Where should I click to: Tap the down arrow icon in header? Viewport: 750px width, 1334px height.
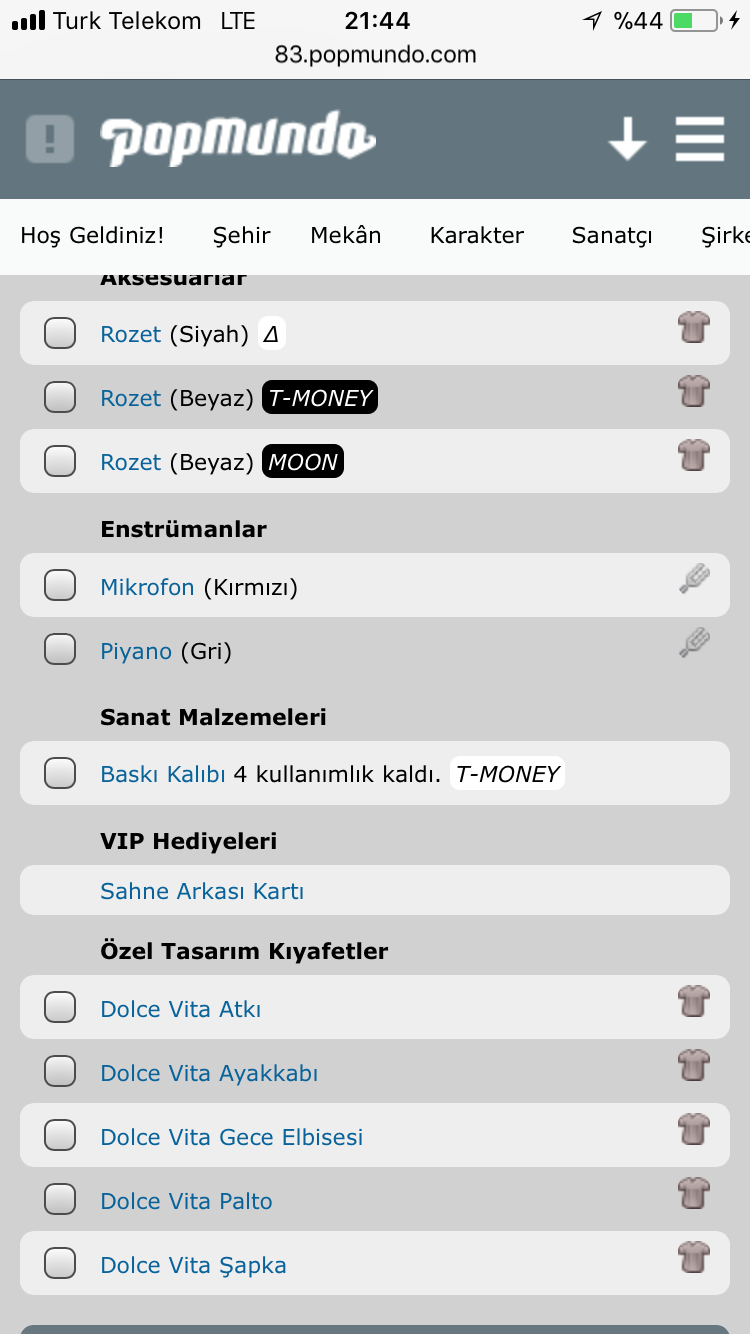point(627,138)
